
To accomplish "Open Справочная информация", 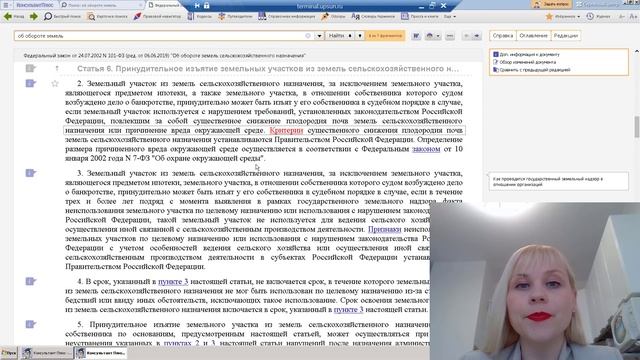I will [x=287, y=16].
